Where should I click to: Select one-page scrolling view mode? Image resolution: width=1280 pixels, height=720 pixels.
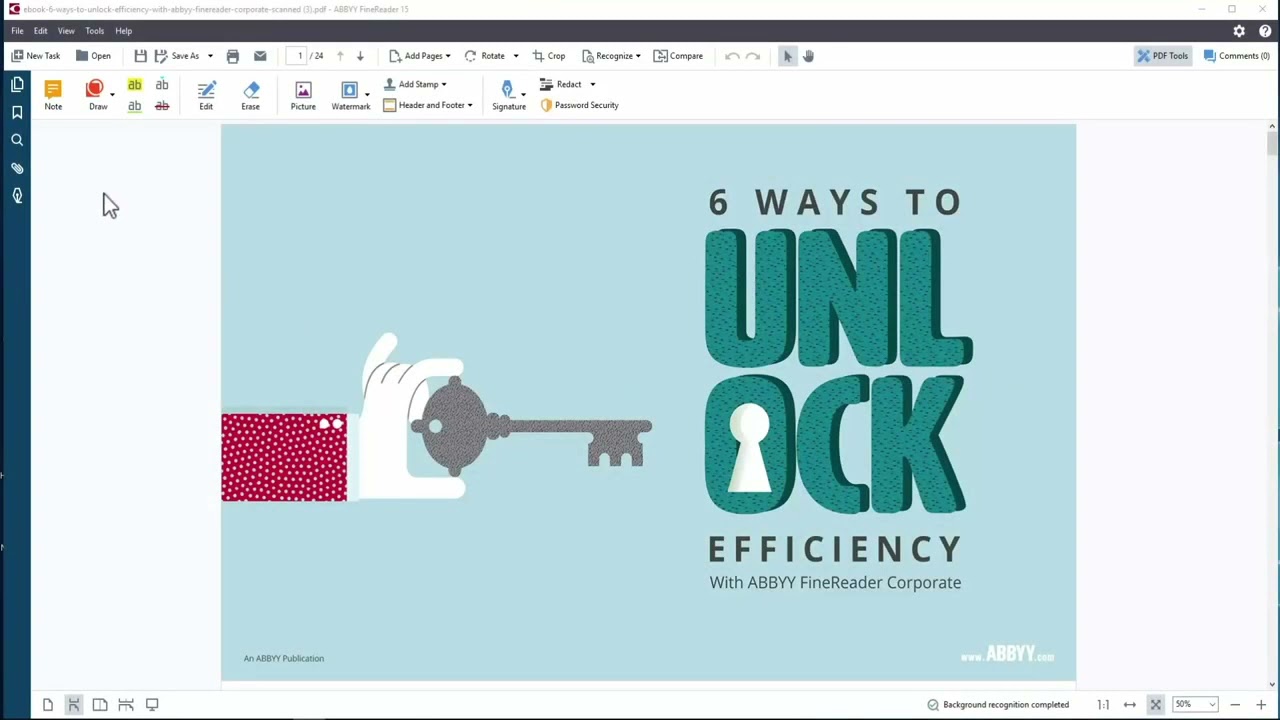[x=73, y=705]
